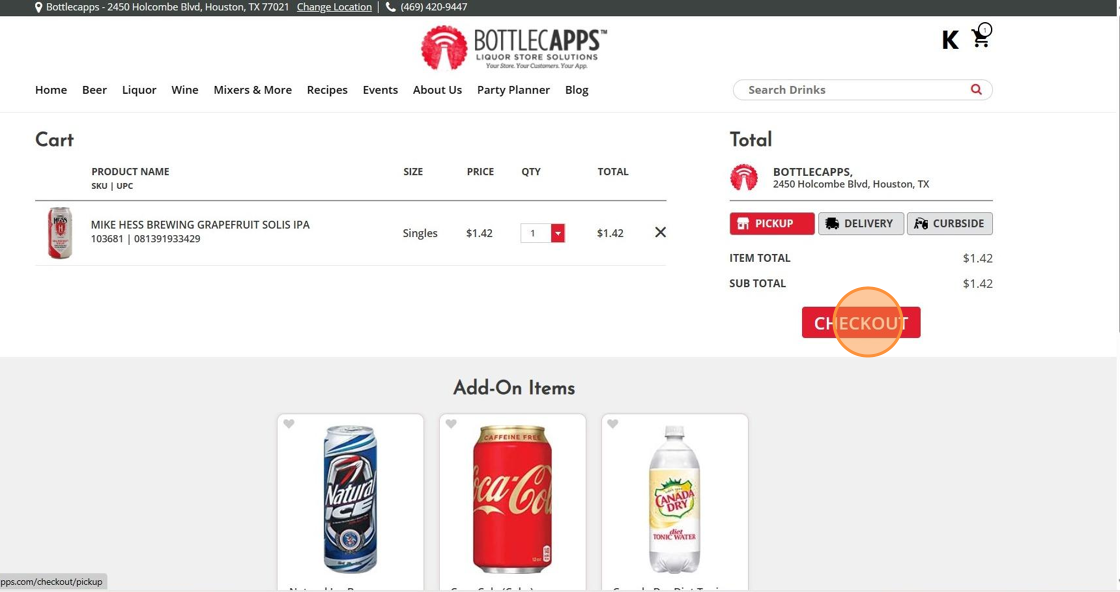
Task: Select the Delivery option
Action: point(861,224)
